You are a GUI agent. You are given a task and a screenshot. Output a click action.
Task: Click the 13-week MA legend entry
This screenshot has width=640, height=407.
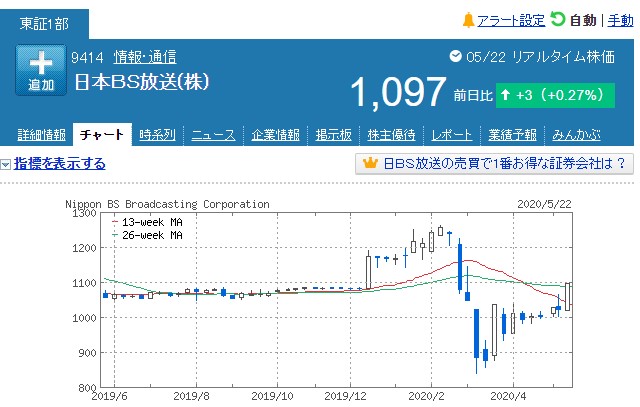coord(148,222)
